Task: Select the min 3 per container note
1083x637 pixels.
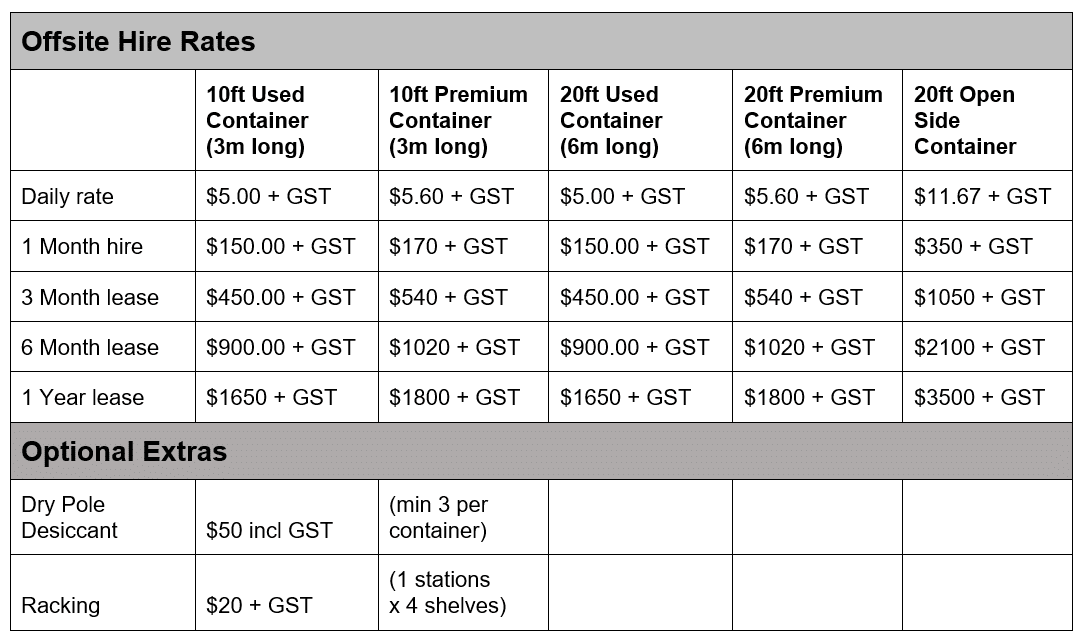Action: tap(438, 517)
